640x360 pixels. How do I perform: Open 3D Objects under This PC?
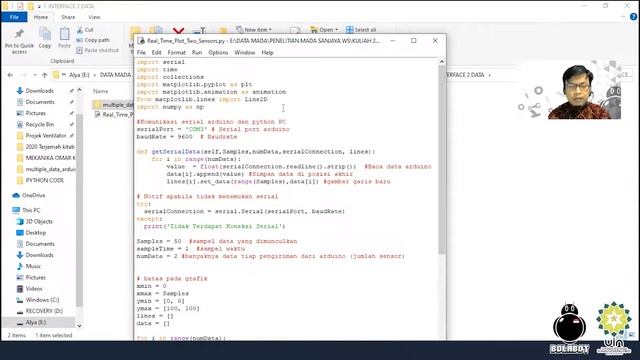click(x=39, y=222)
